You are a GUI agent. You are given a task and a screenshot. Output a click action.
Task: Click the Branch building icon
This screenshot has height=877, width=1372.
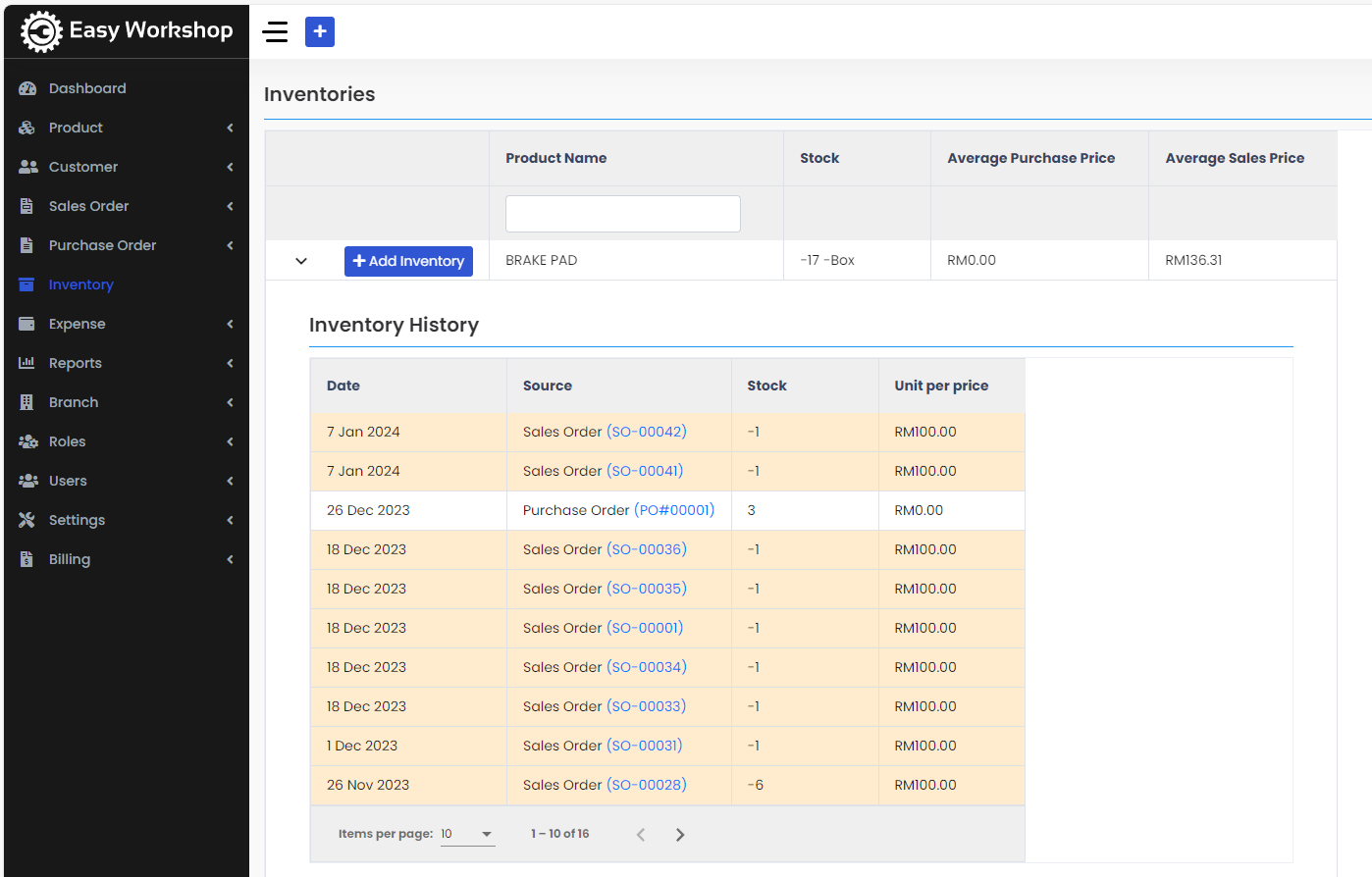click(x=27, y=402)
